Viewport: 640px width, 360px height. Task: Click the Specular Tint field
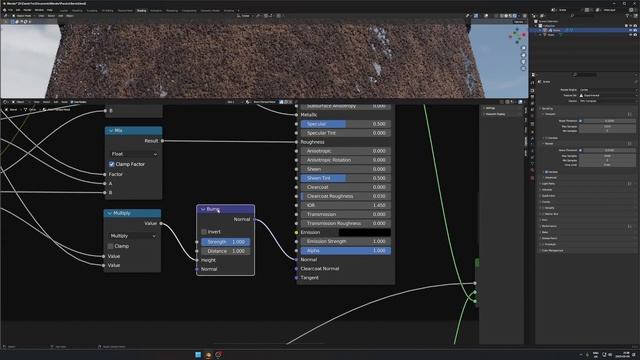pos(346,133)
